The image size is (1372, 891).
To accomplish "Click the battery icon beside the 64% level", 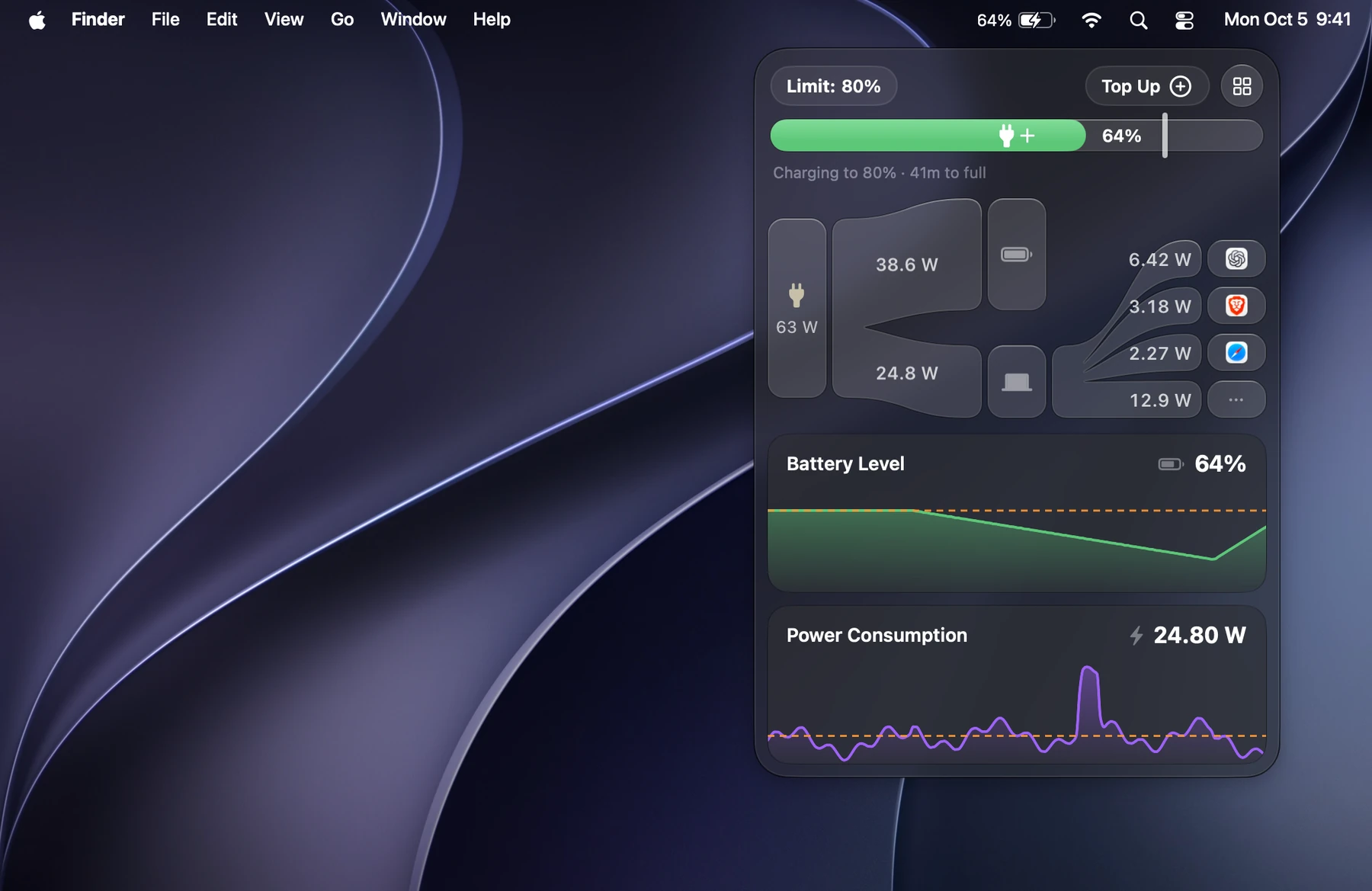I will tap(1170, 464).
